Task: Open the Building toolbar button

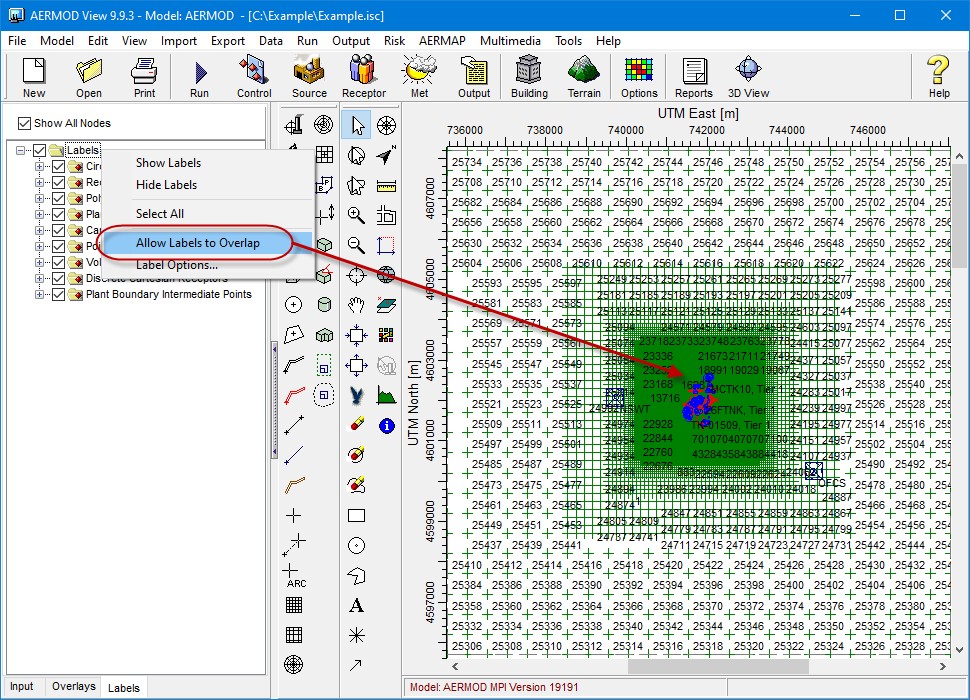Action: click(x=529, y=77)
